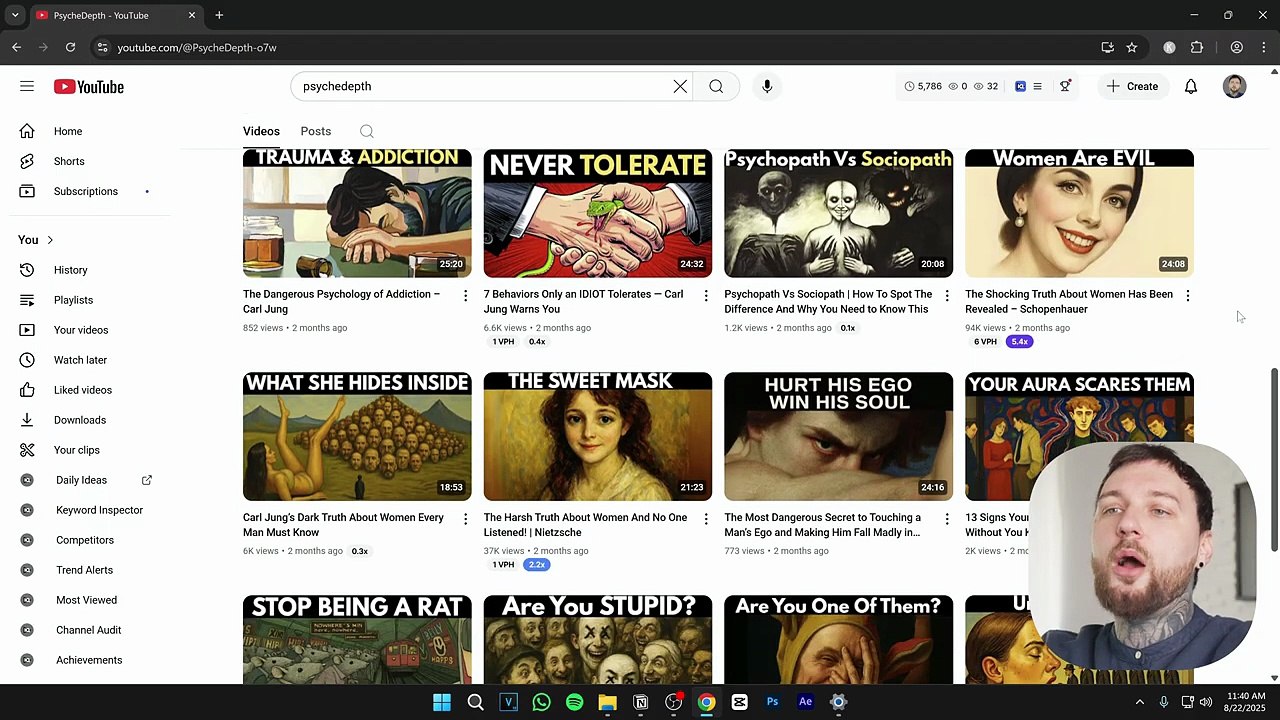This screenshot has height=720, width=1280.
Task: Open the vidIQ logo icon in header
Action: coord(1020,86)
